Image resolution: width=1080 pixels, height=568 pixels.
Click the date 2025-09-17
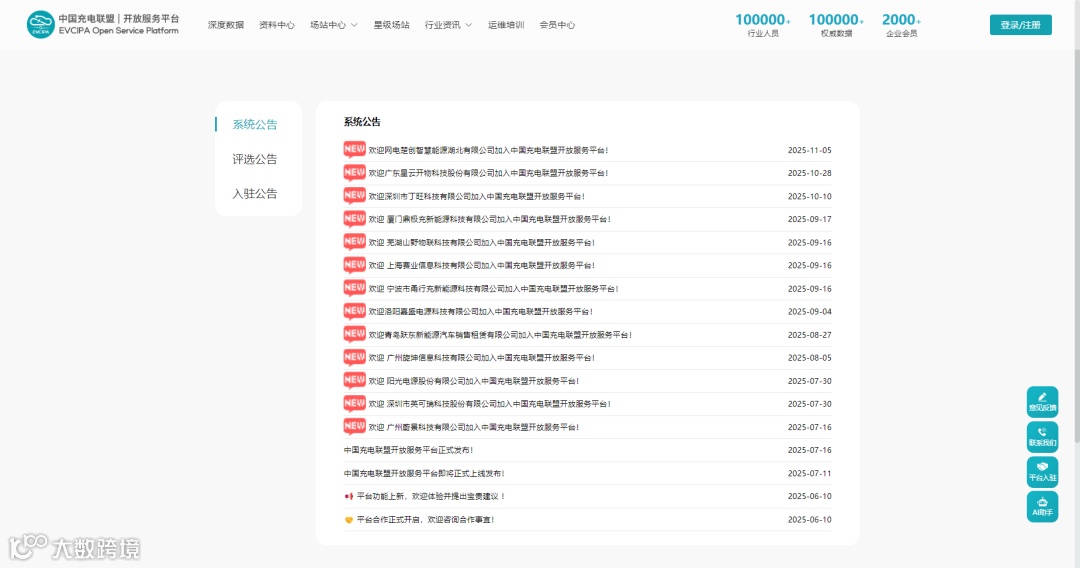pos(809,219)
